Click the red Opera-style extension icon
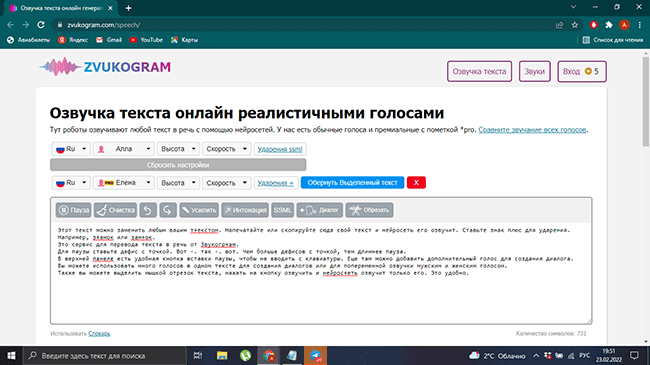Image resolution: width=650 pixels, height=365 pixels. point(594,25)
